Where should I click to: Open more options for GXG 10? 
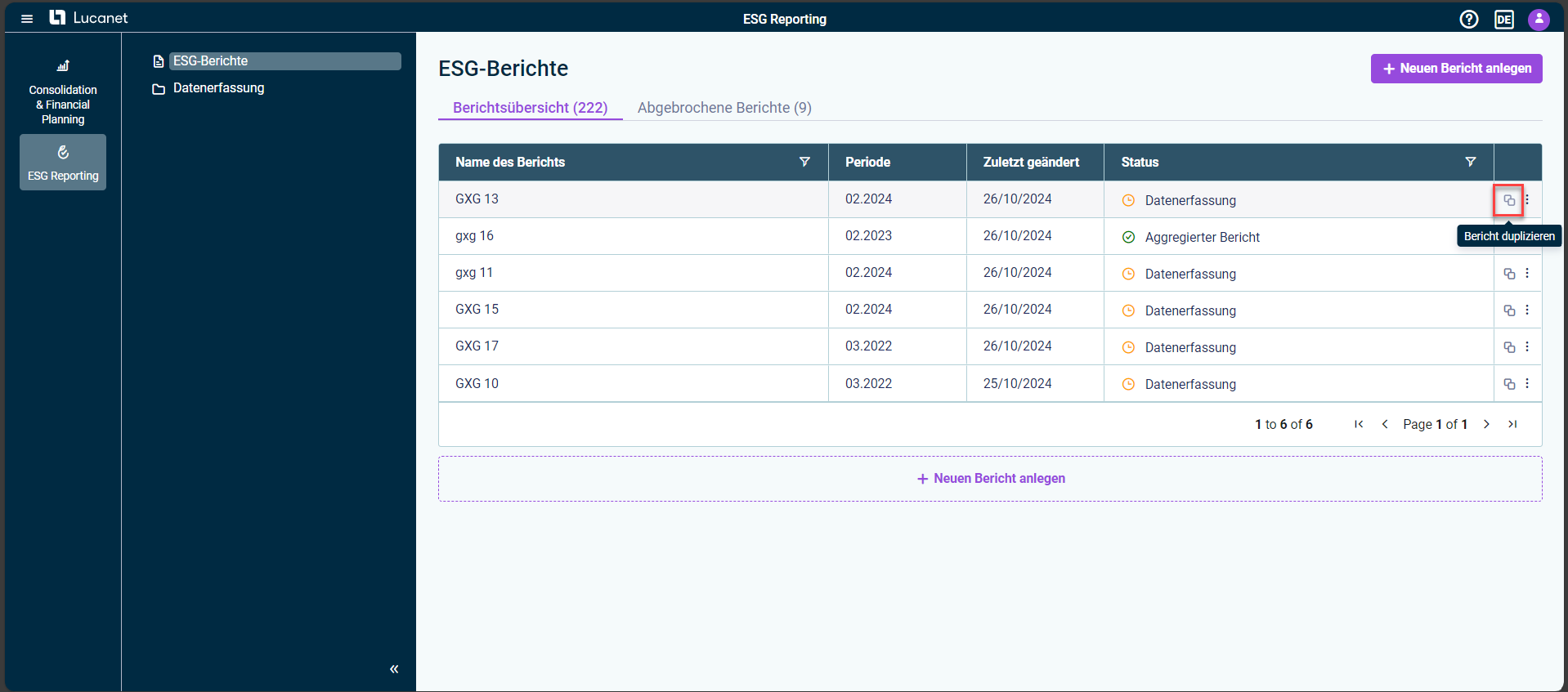(x=1527, y=383)
